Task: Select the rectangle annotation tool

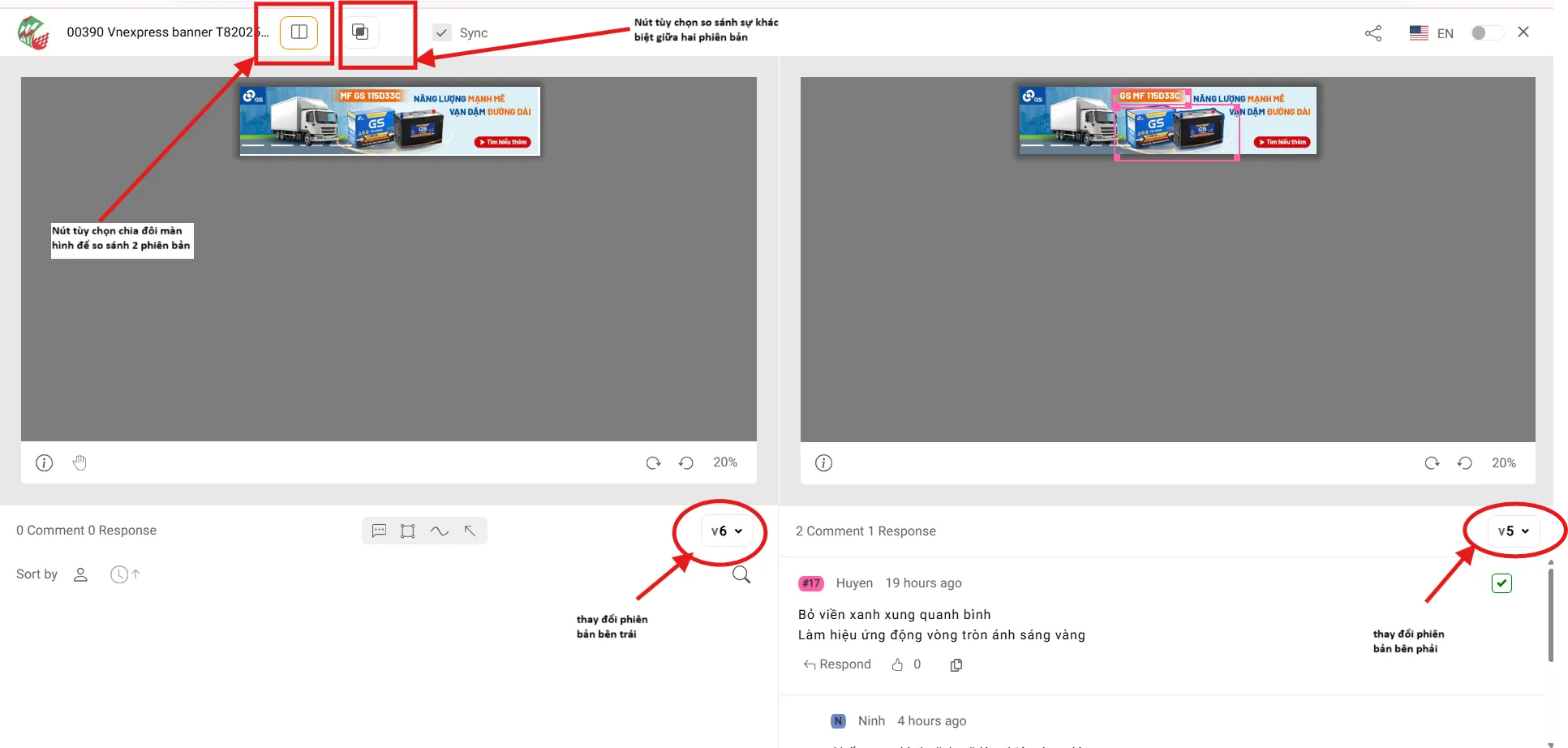Action: (408, 531)
